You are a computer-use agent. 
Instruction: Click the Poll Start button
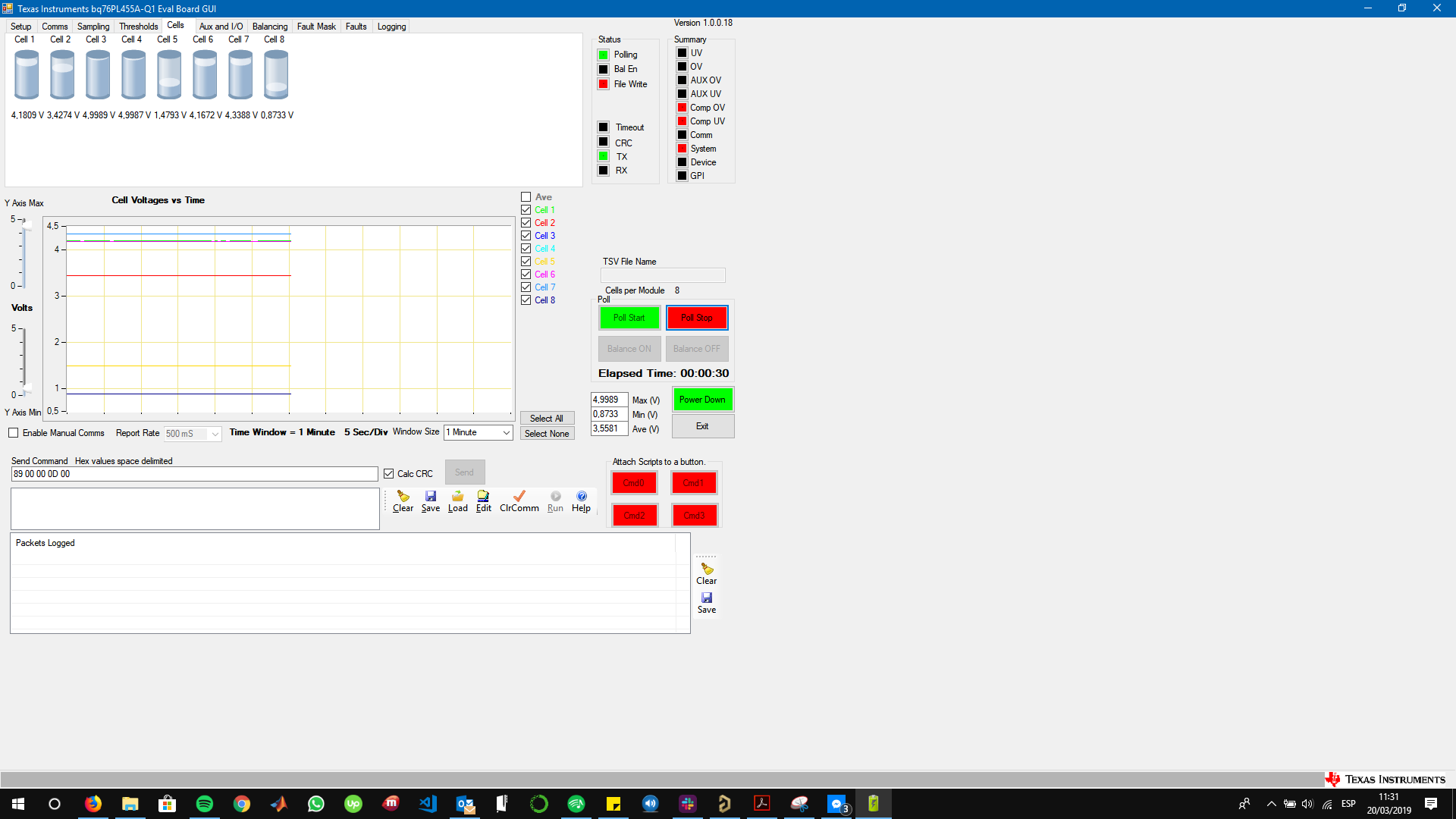629,318
